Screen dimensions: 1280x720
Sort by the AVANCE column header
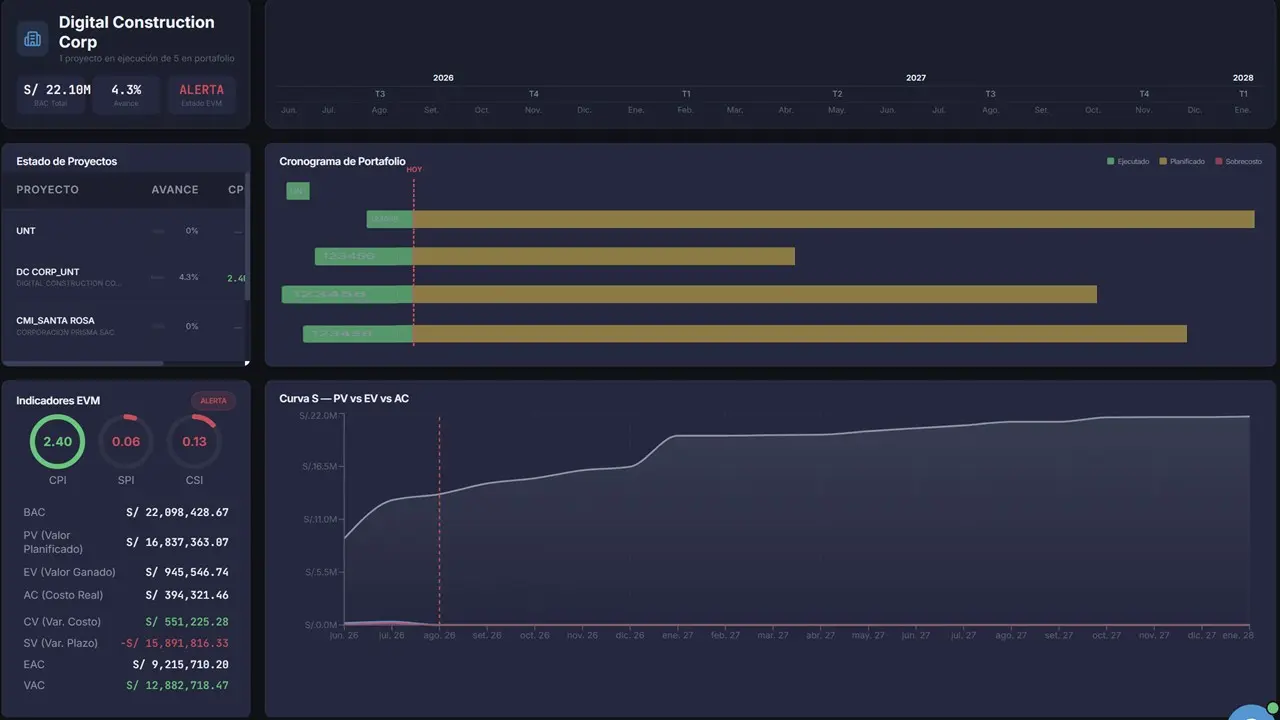(x=175, y=190)
